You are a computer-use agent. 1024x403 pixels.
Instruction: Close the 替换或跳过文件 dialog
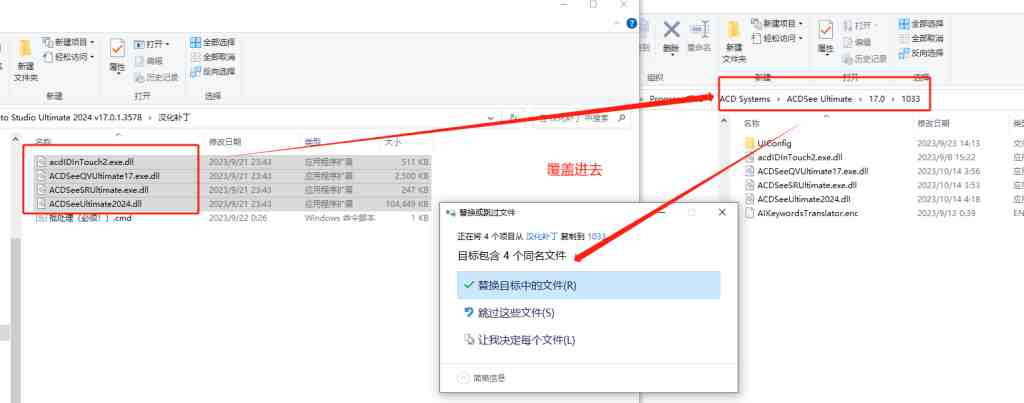point(722,213)
